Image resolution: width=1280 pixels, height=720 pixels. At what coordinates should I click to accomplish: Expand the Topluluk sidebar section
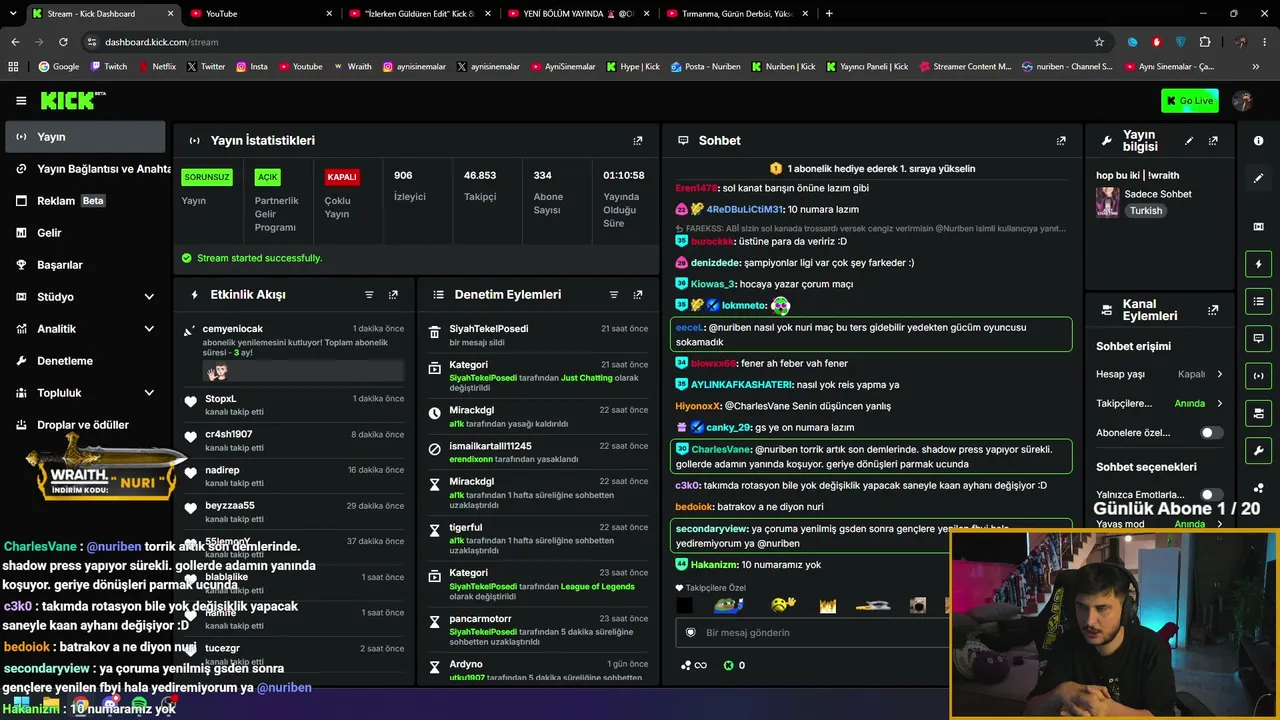149,393
